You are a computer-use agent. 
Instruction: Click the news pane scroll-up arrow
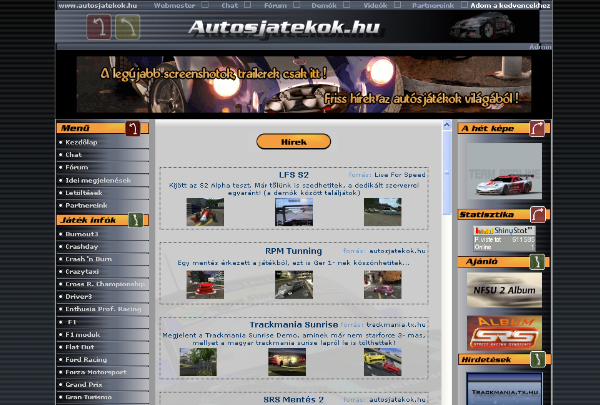click(447, 125)
